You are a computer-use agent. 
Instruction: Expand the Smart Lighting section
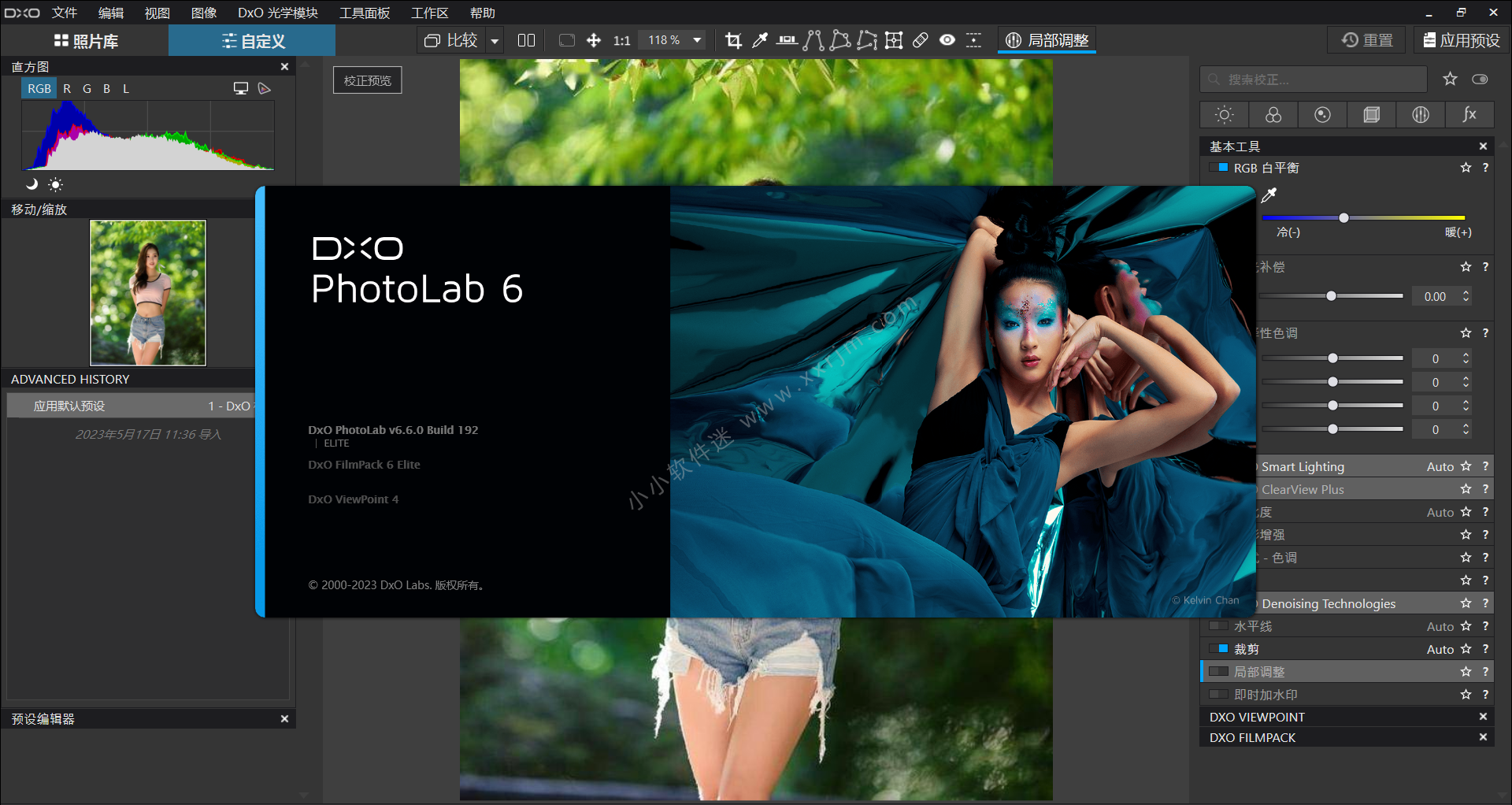pyautogui.click(x=1302, y=466)
